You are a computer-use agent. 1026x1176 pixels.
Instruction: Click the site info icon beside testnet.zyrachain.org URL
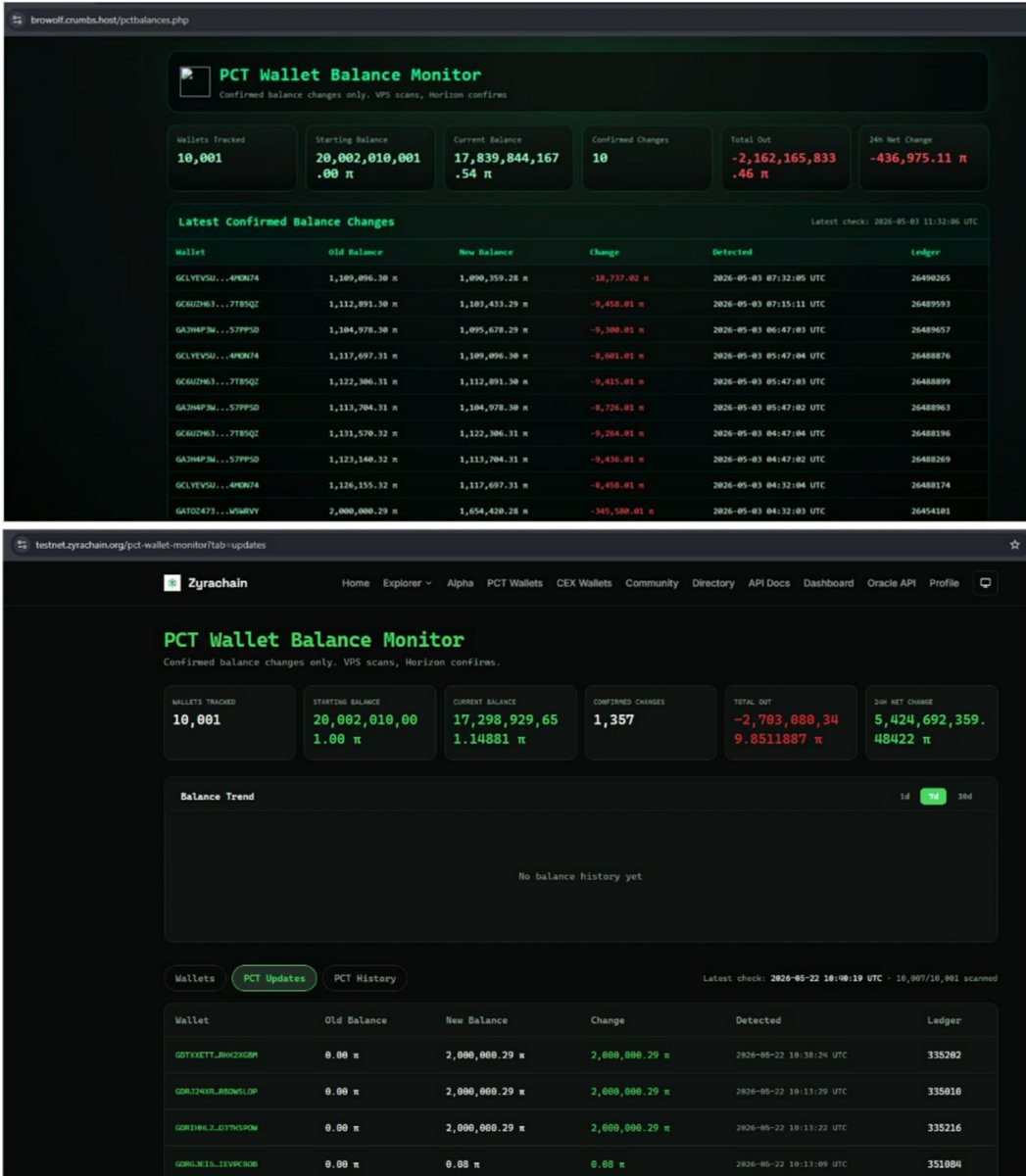click(x=22, y=545)
